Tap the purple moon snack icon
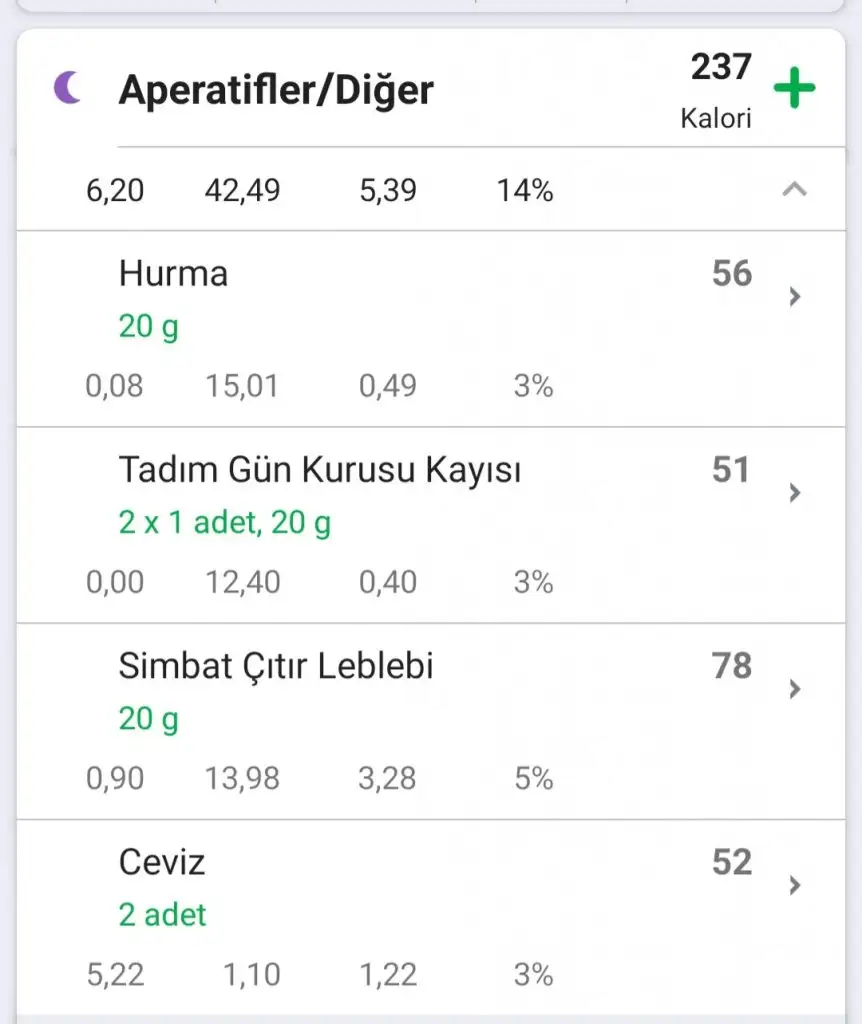The width and height of the screenshot is (862, 1024). (x=67, y=88)
